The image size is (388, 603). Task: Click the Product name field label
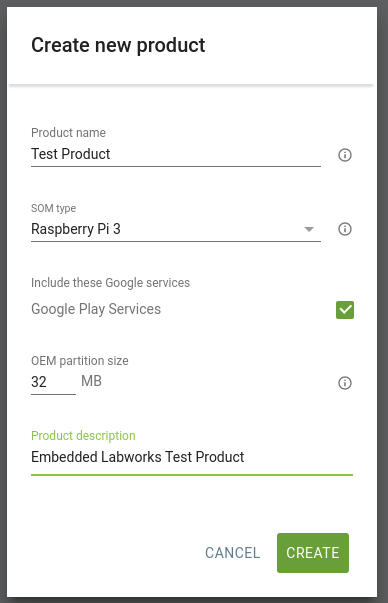pos(68,133)
